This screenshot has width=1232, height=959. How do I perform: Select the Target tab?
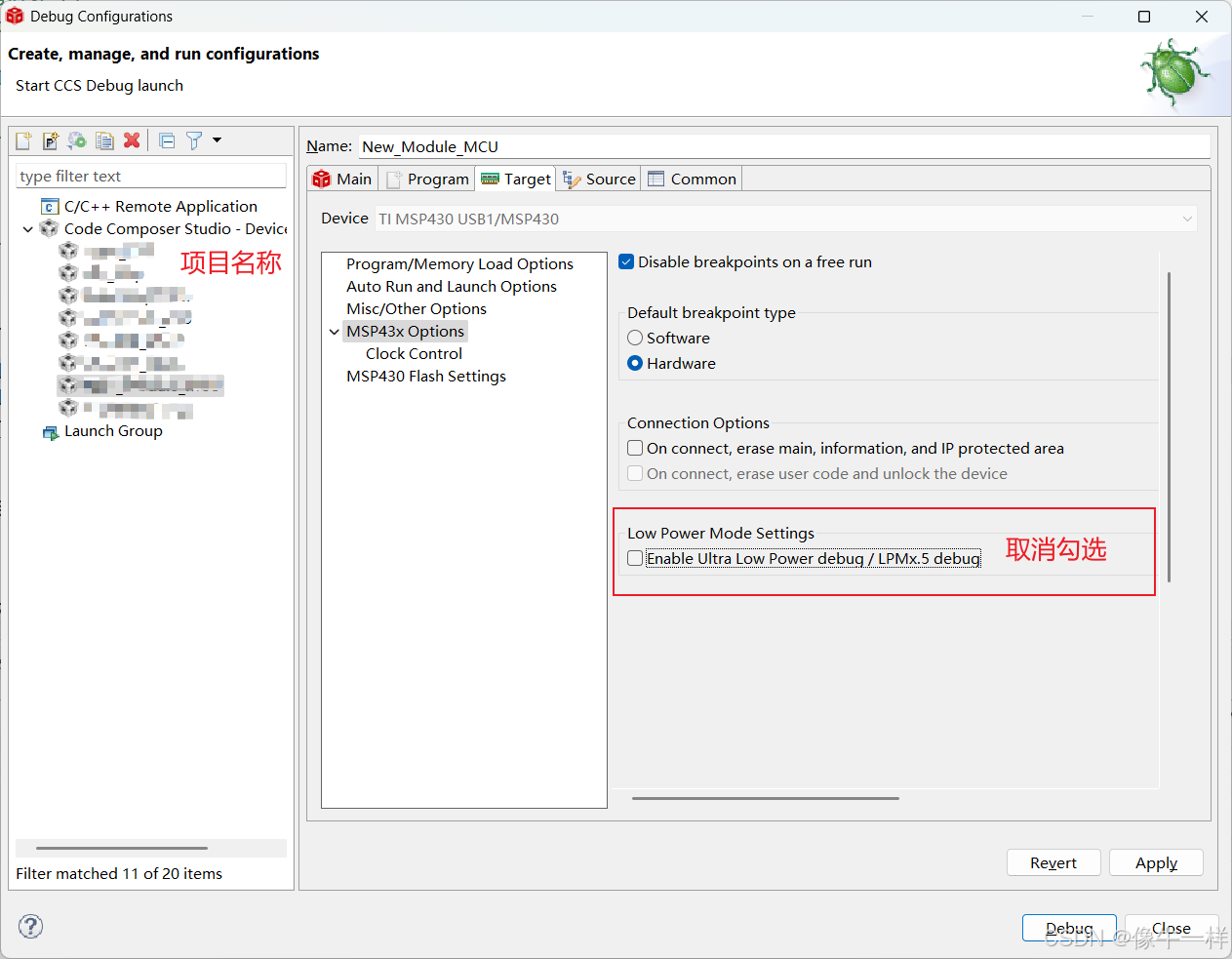click(x=516, y=179)
